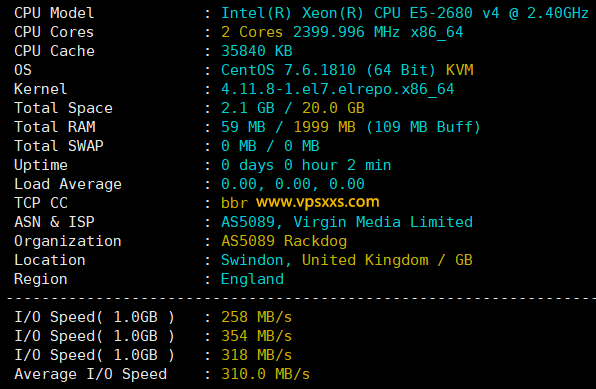Select the CPU cache value "35840 KB"

[257, 51]
